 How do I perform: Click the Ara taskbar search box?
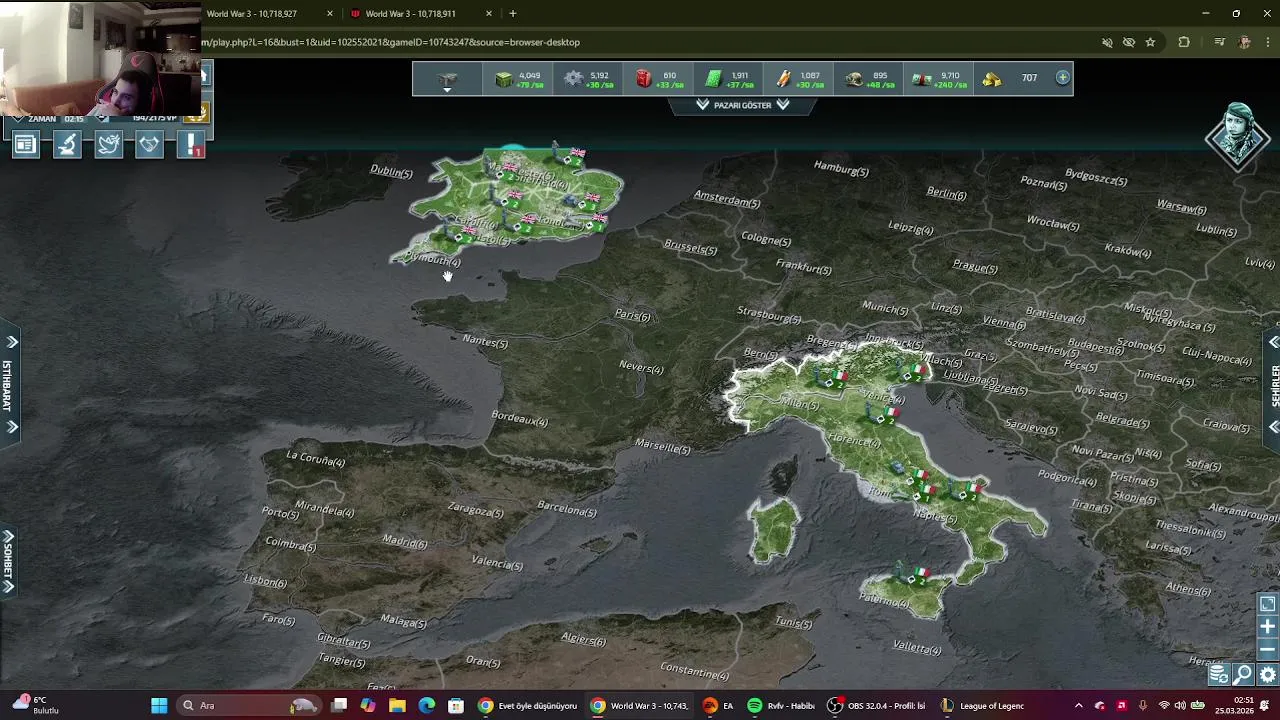pyautogui.click(x=248, y=706)
